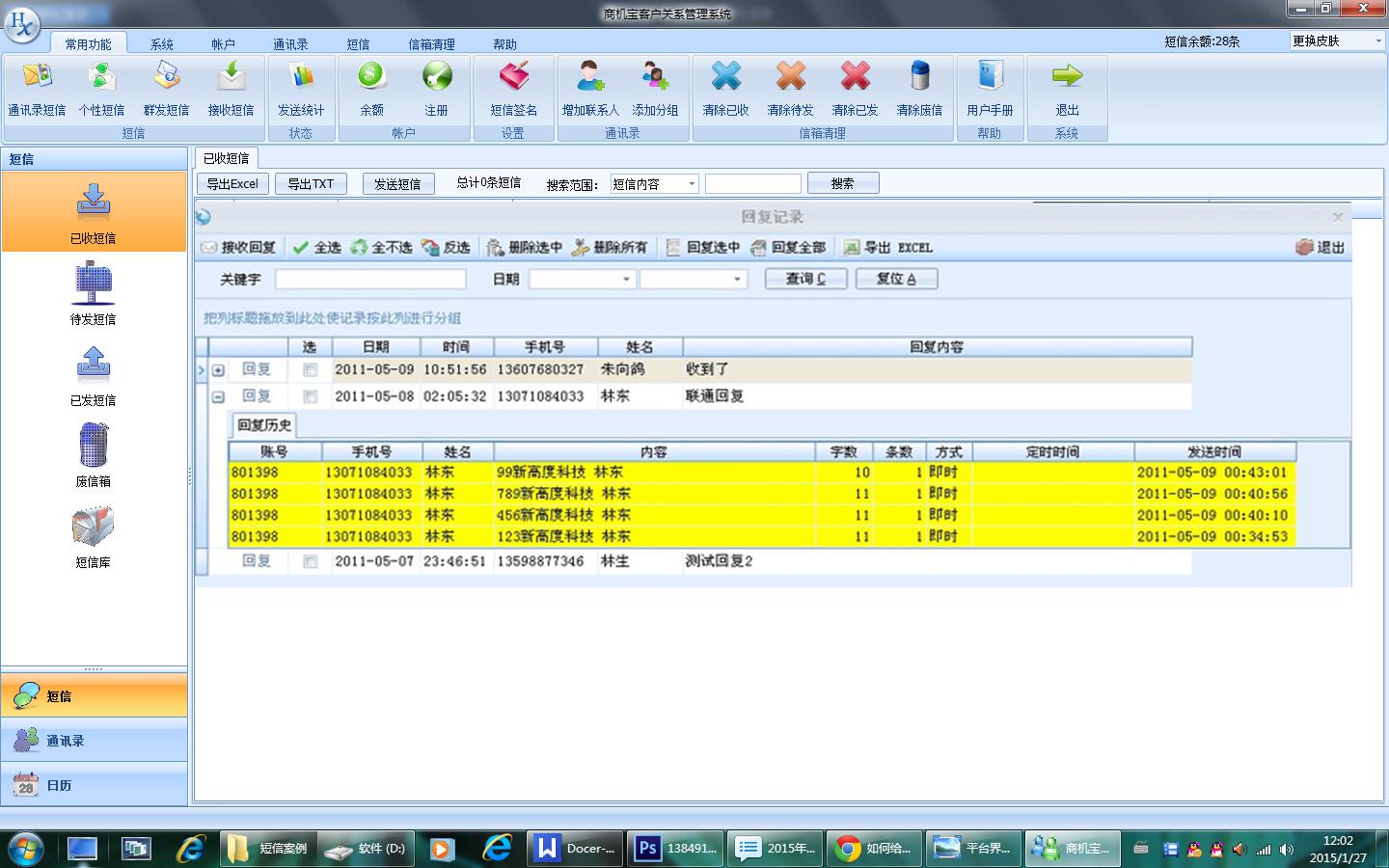Click the 注册 account icon

[x=436, y=90]
